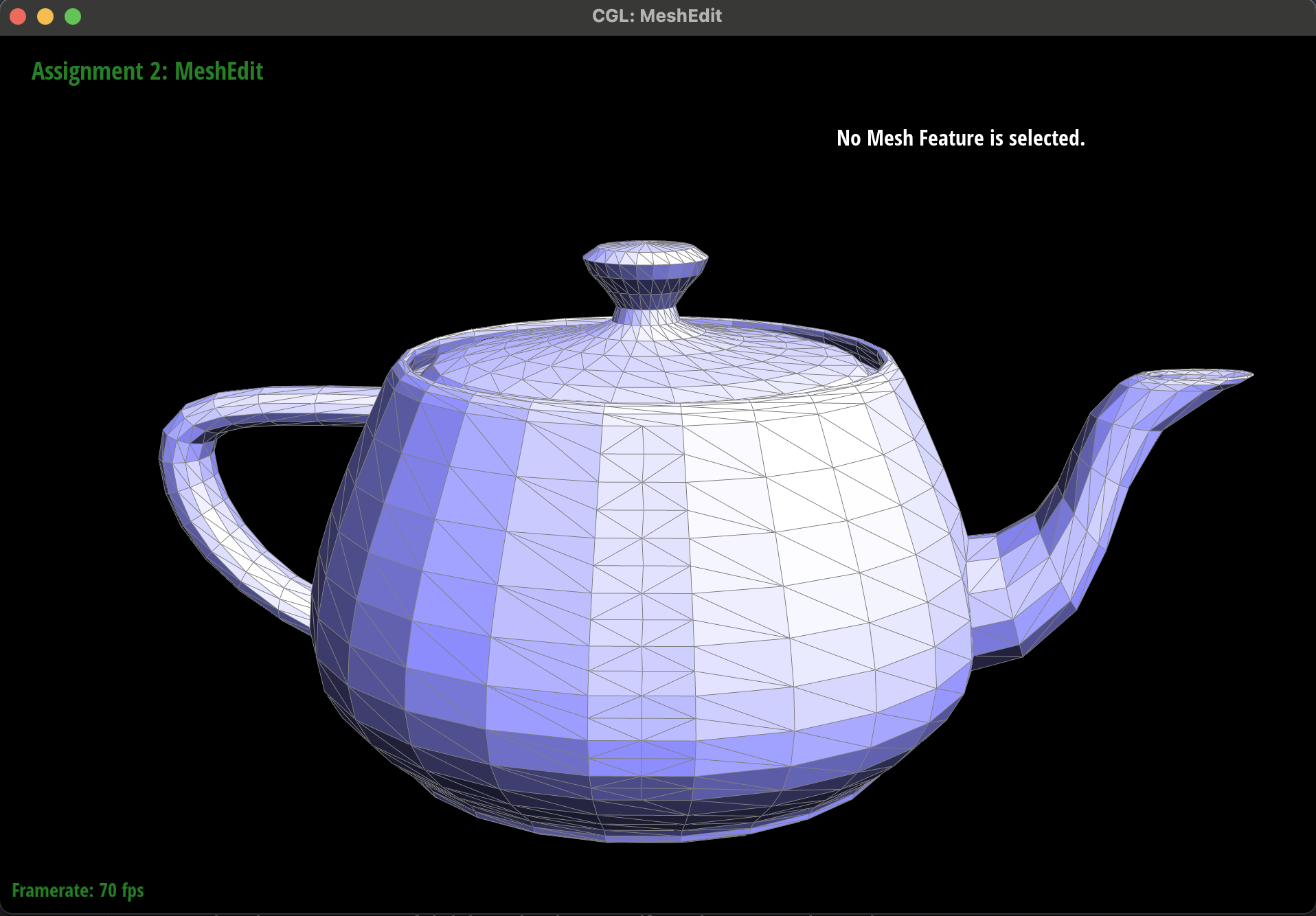Click the Assignment 2: MeshEdit heading
The image size is (1316, 916).
click(x=147, y=71)
